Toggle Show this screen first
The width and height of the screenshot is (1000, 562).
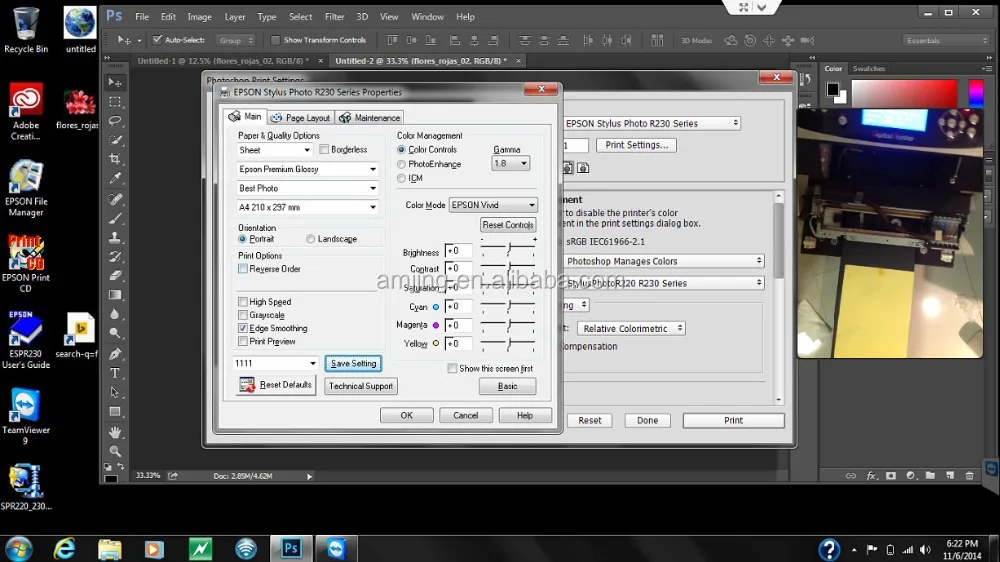tap(452, 368)
